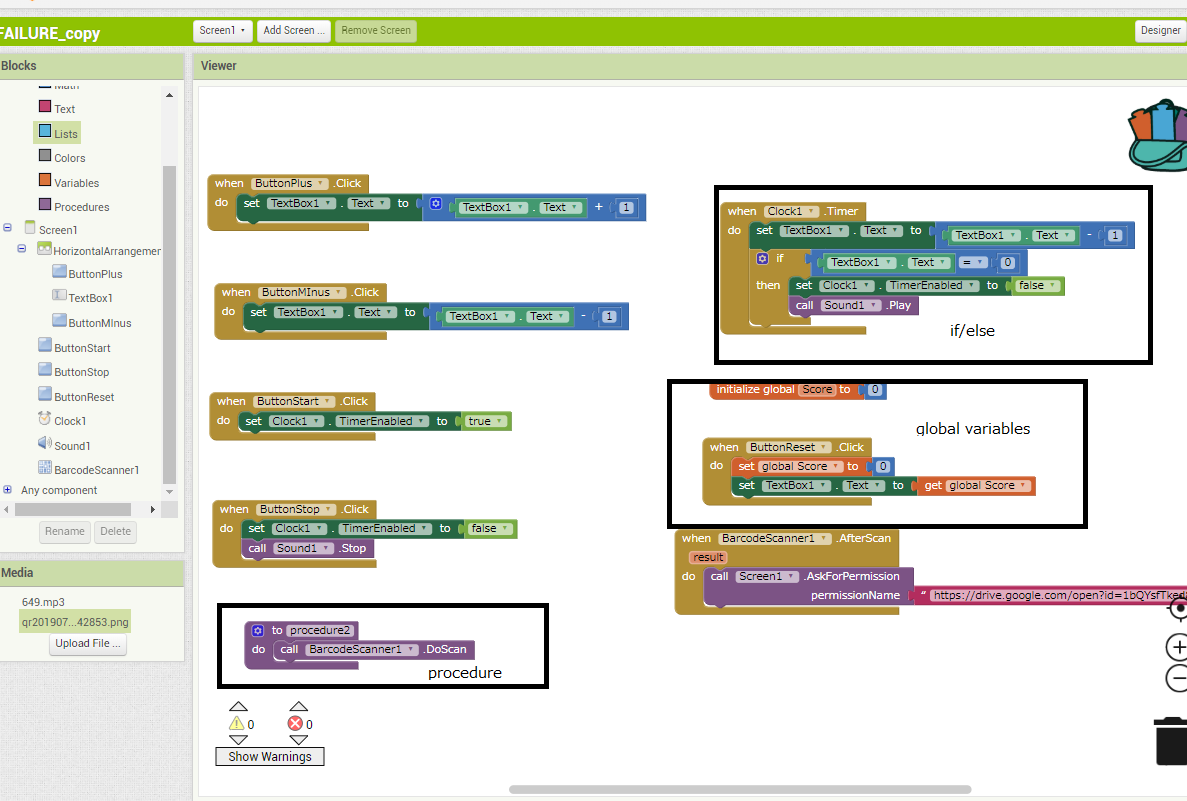
Task: Select Sound1 component icon in tree
Action: click(45, 444)
